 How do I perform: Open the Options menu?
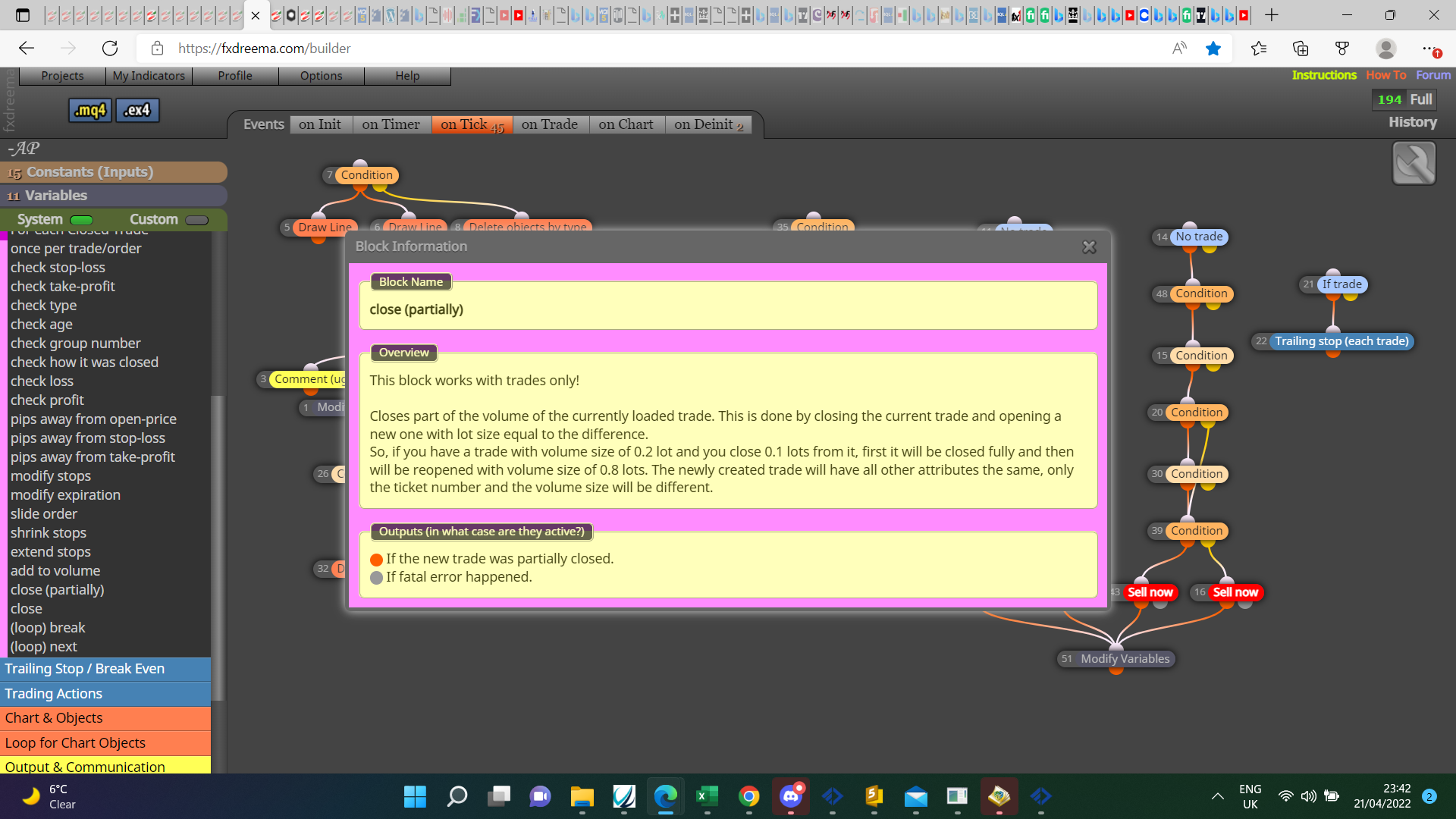[x=322, y=76]
